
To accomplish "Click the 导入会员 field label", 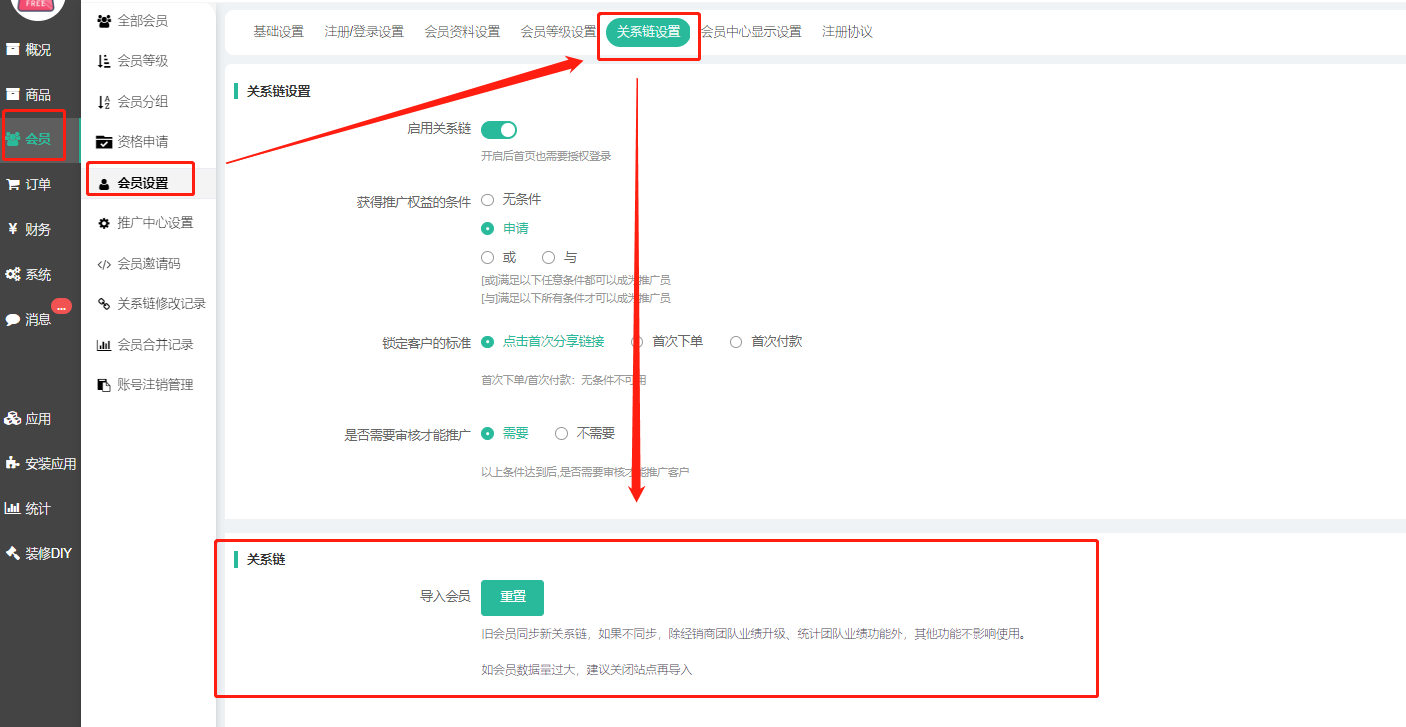I will [445, 597].
